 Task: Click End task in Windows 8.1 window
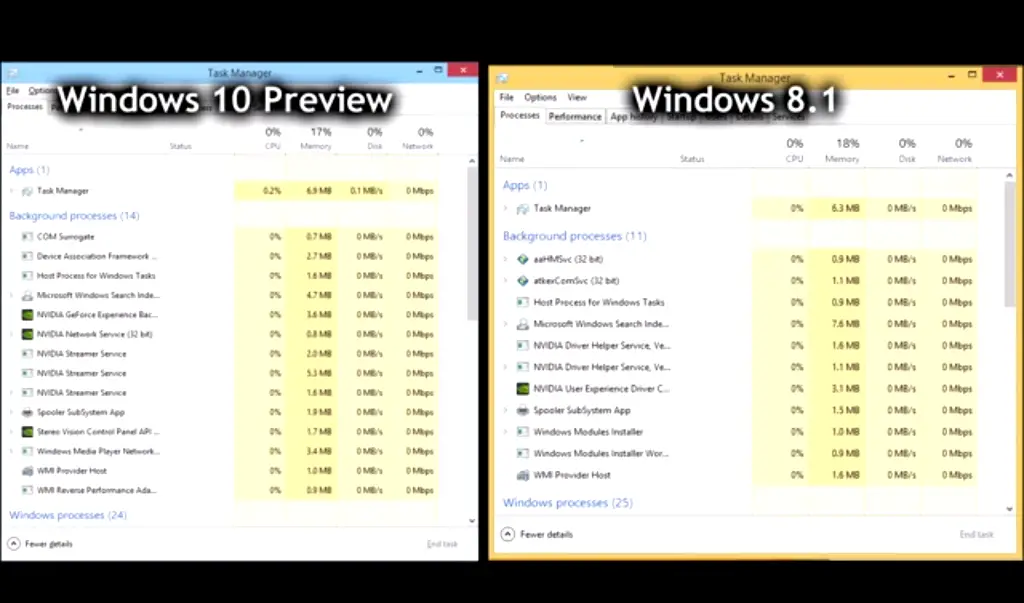click(x=976, y=534)
